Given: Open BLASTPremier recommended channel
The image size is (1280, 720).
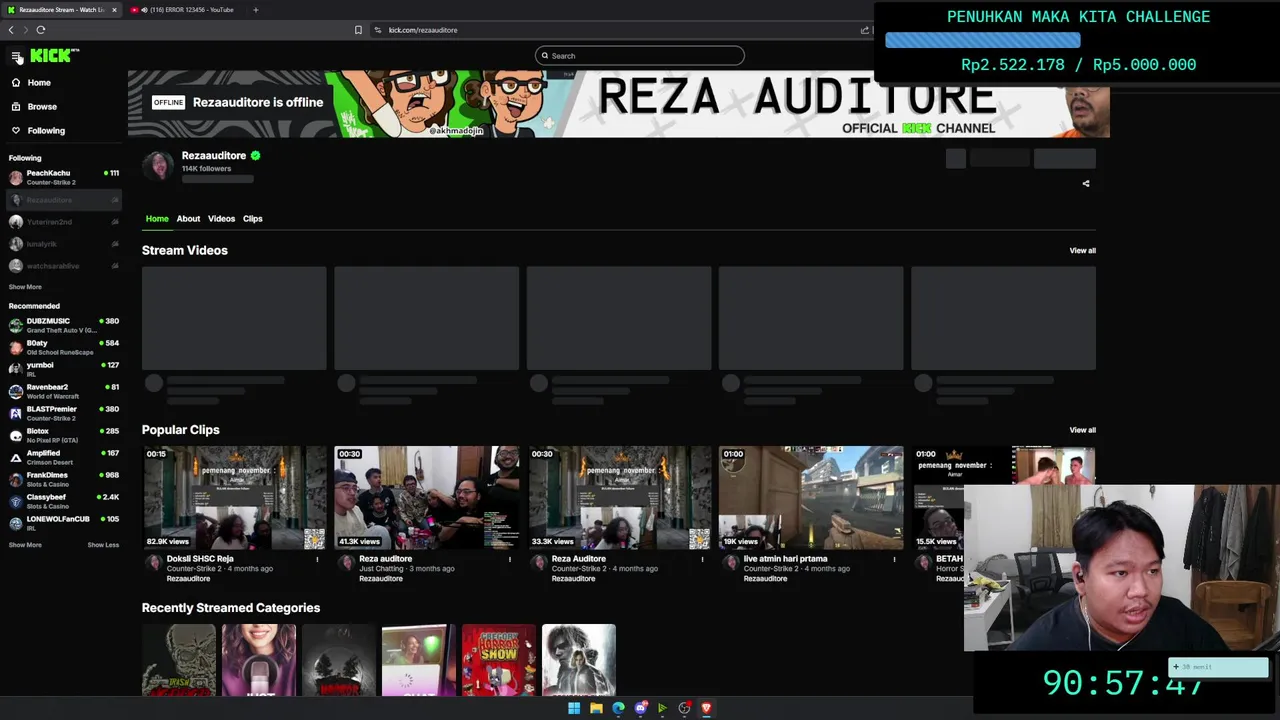Looking at the screenshot, I should 62,413.
